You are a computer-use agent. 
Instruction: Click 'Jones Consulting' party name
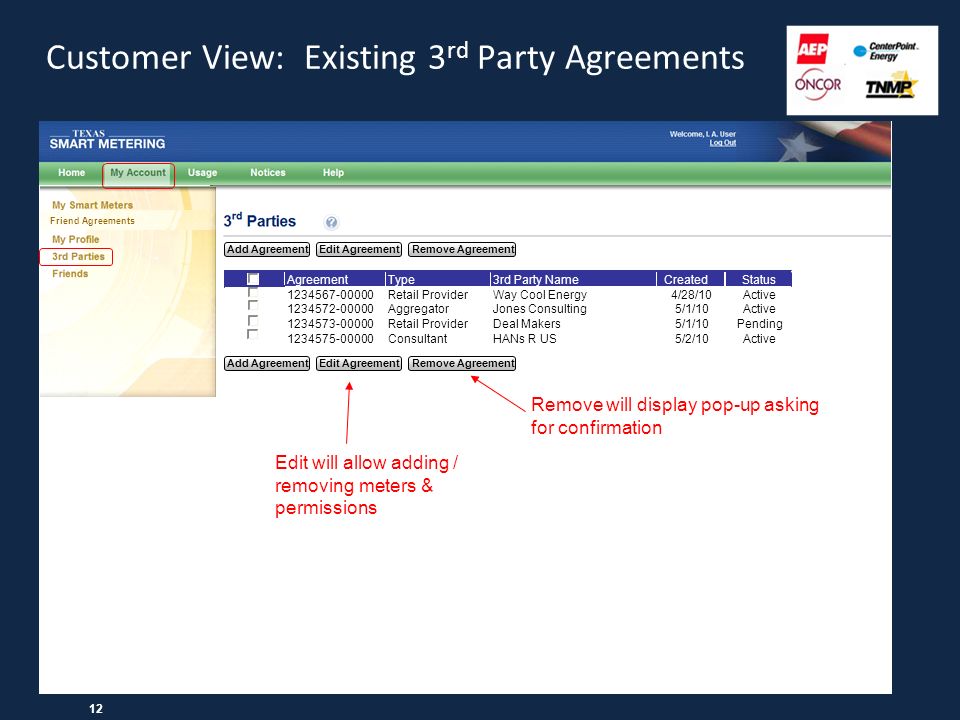coord(539,309)
